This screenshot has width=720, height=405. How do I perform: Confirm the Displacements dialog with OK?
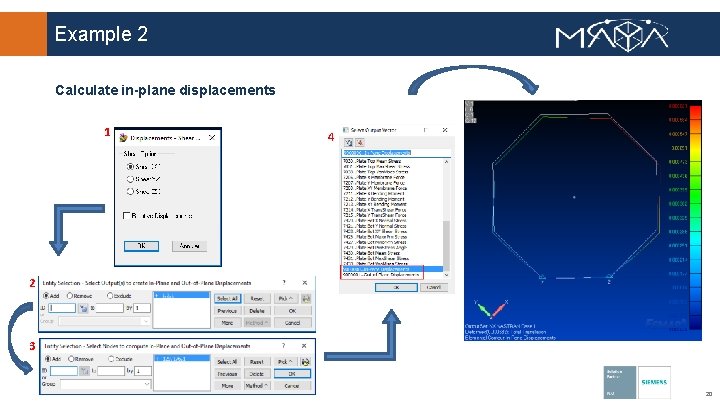(x=141, y=246)
